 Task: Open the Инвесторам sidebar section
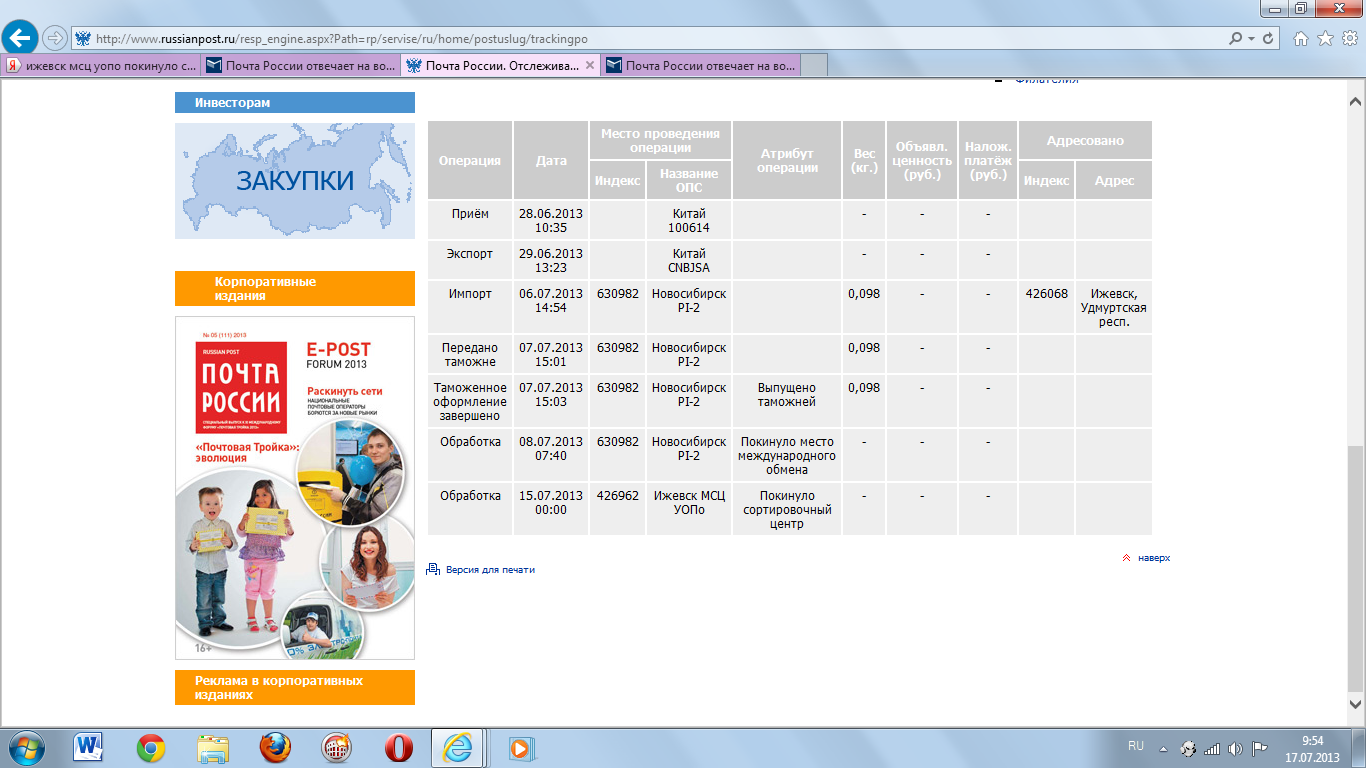[295, 103]
